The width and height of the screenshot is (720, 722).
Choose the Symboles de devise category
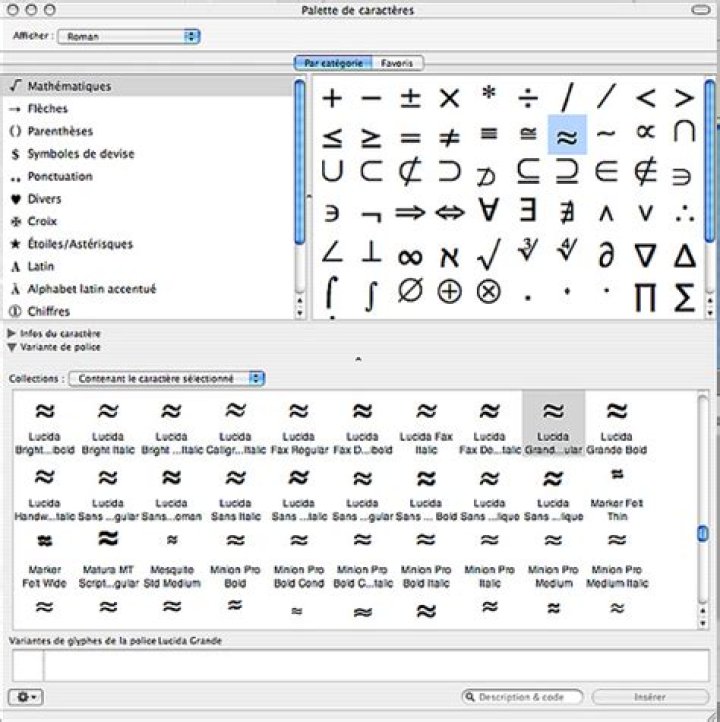tap(147, 154)
